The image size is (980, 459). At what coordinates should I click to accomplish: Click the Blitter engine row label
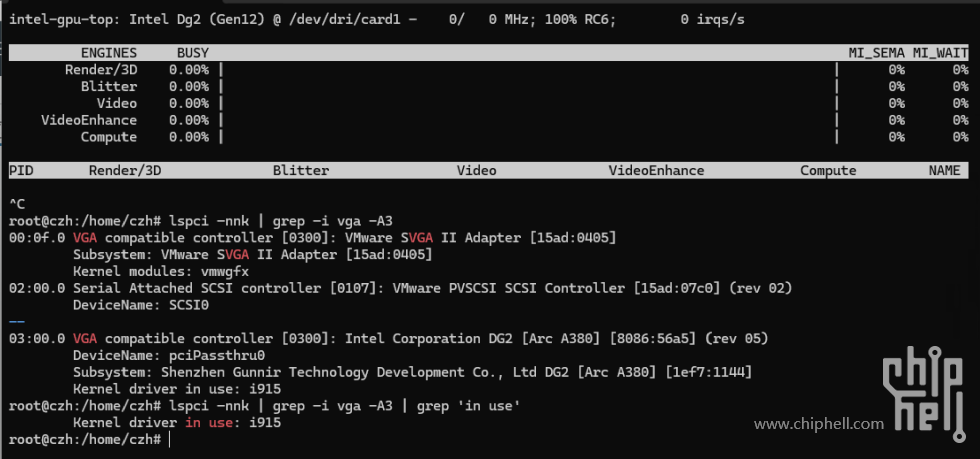(109, 86)
